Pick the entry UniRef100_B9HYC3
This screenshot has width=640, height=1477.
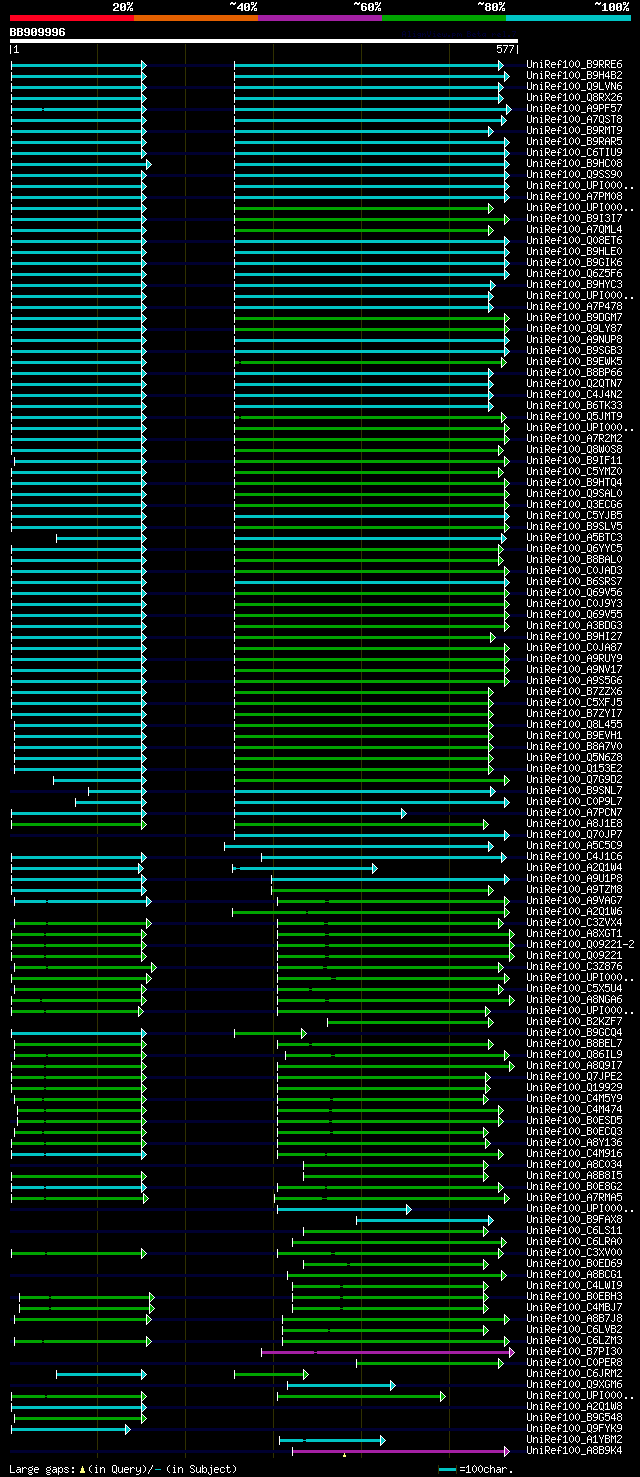pyautogui.click(x=574, y=285)
